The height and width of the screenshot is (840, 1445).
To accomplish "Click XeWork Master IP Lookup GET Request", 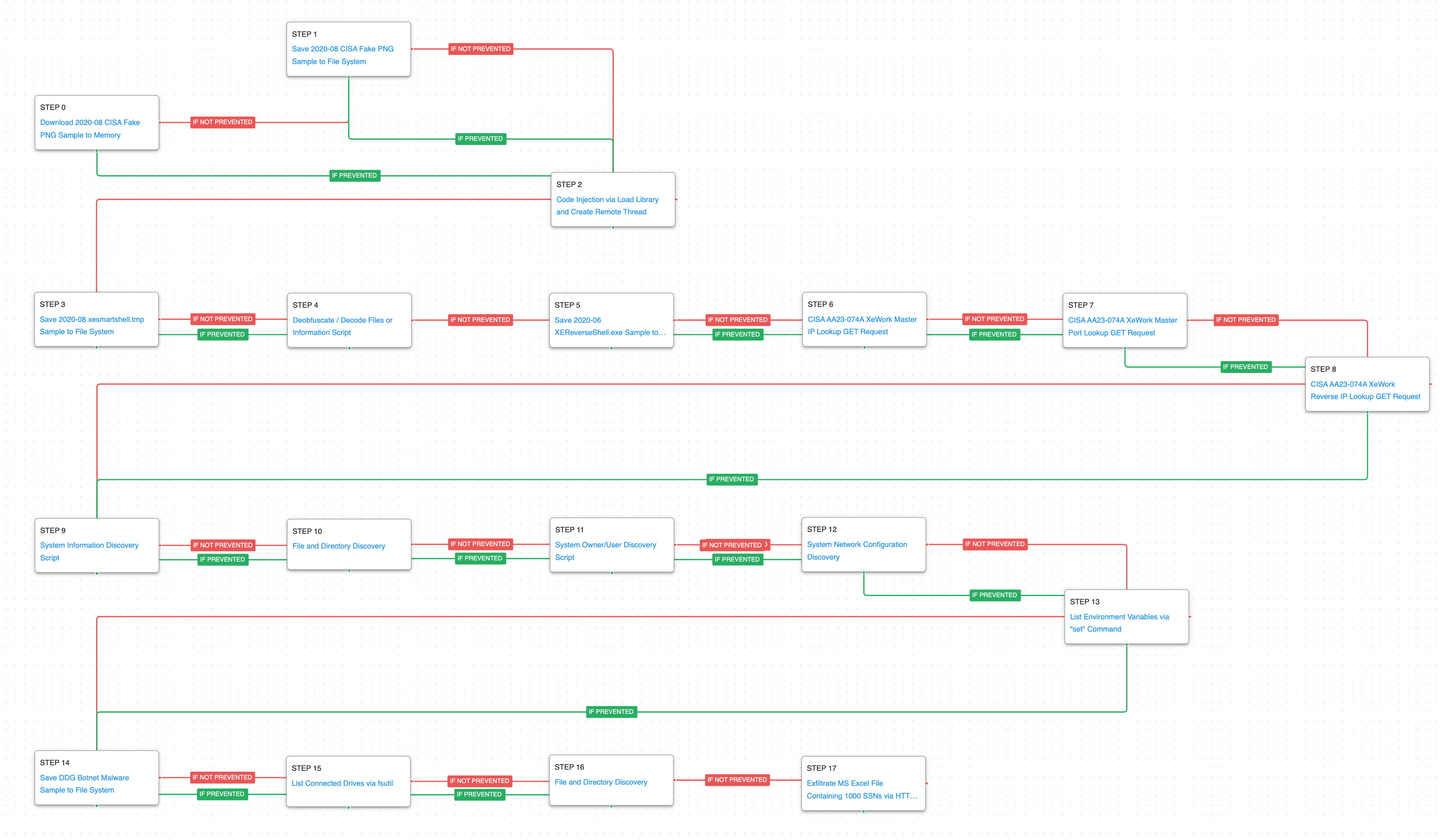I will coord(862,320).
